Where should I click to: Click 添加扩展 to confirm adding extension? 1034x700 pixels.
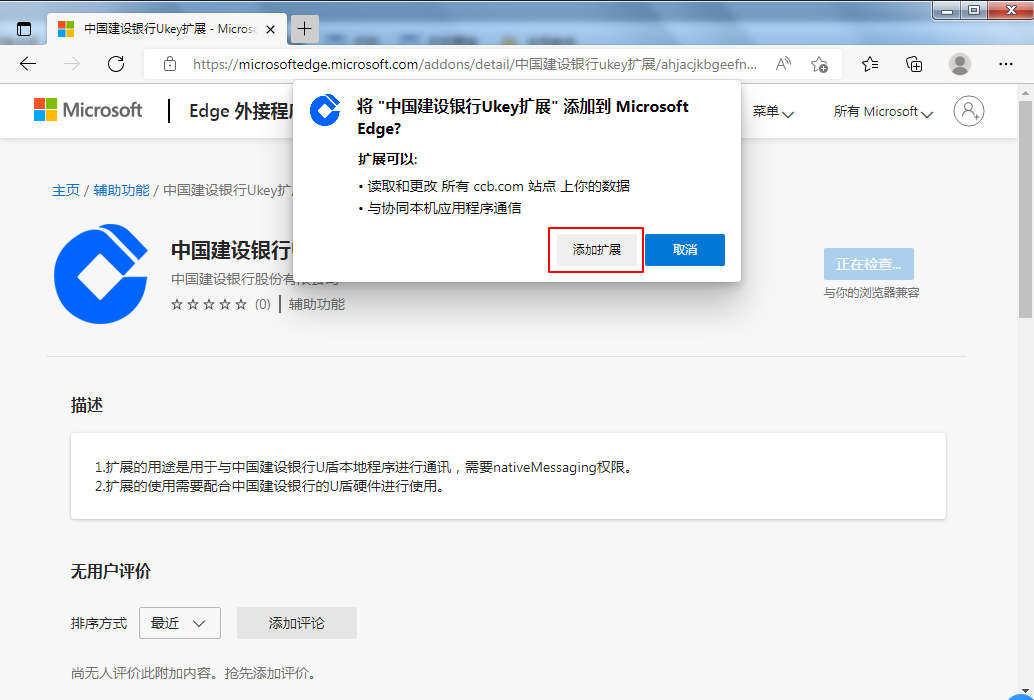(596, 250)
